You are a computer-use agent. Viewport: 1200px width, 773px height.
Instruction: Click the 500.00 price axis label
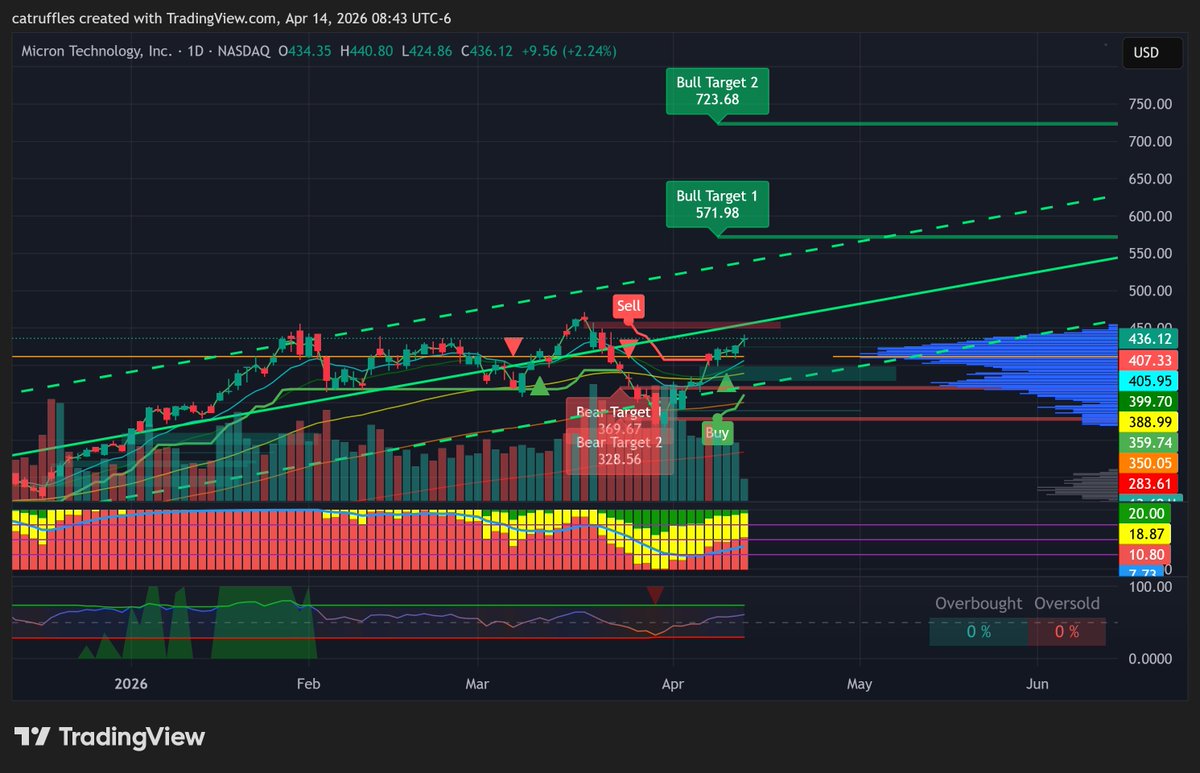point(1150,291)
